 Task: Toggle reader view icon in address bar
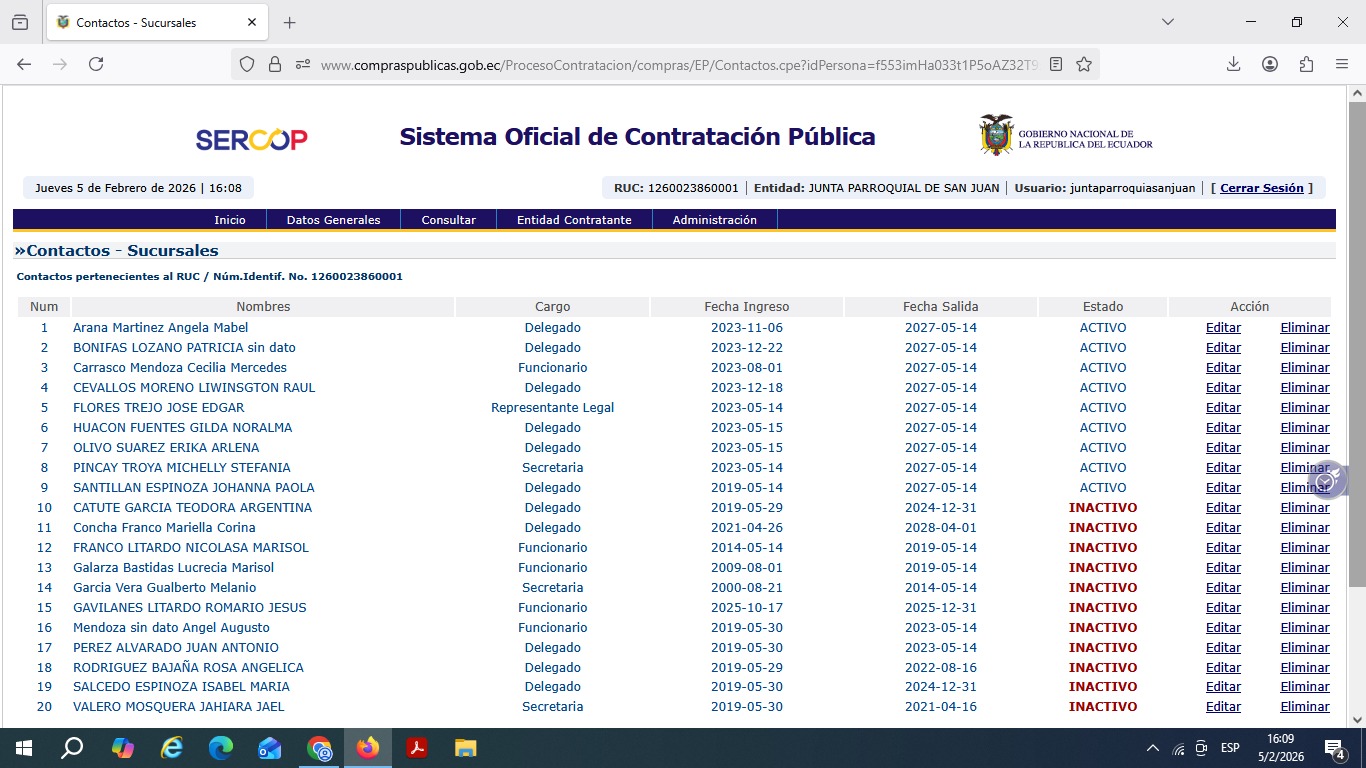pyautogui.click(x=1056, y=64)
